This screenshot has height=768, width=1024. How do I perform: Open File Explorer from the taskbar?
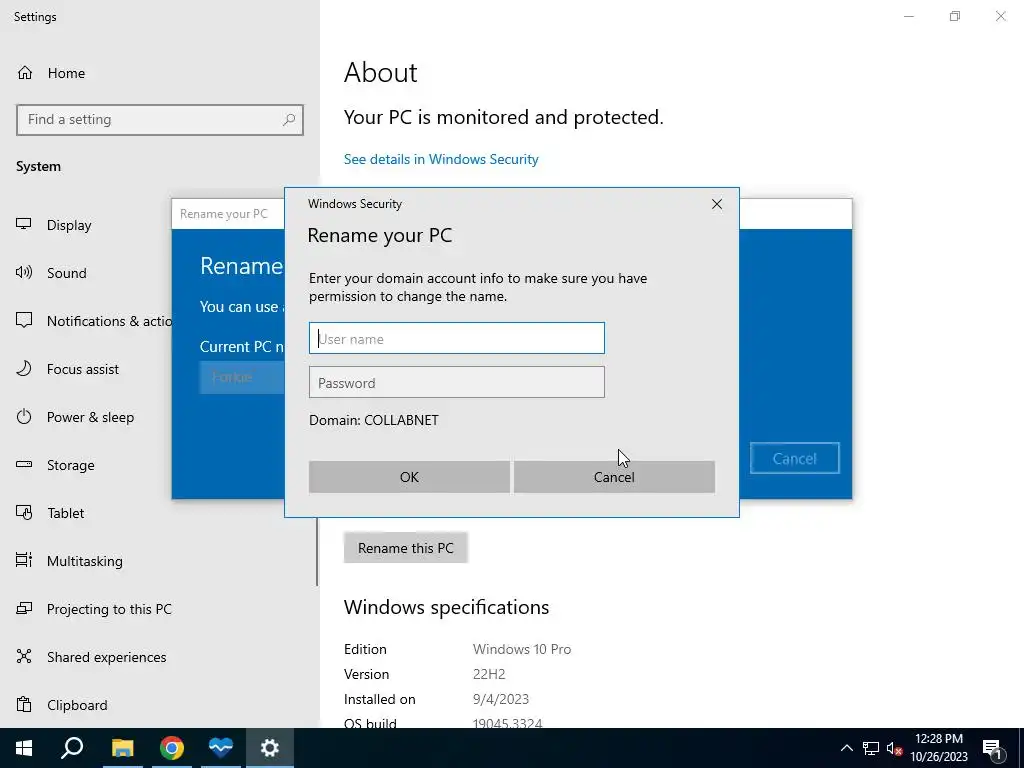122,748
